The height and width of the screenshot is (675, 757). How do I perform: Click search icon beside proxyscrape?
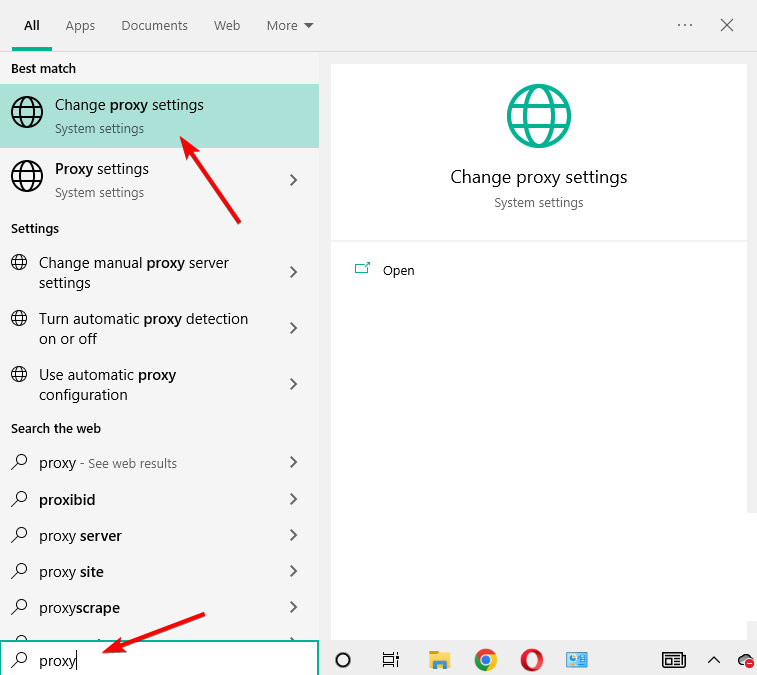click(x=19, y=607)
